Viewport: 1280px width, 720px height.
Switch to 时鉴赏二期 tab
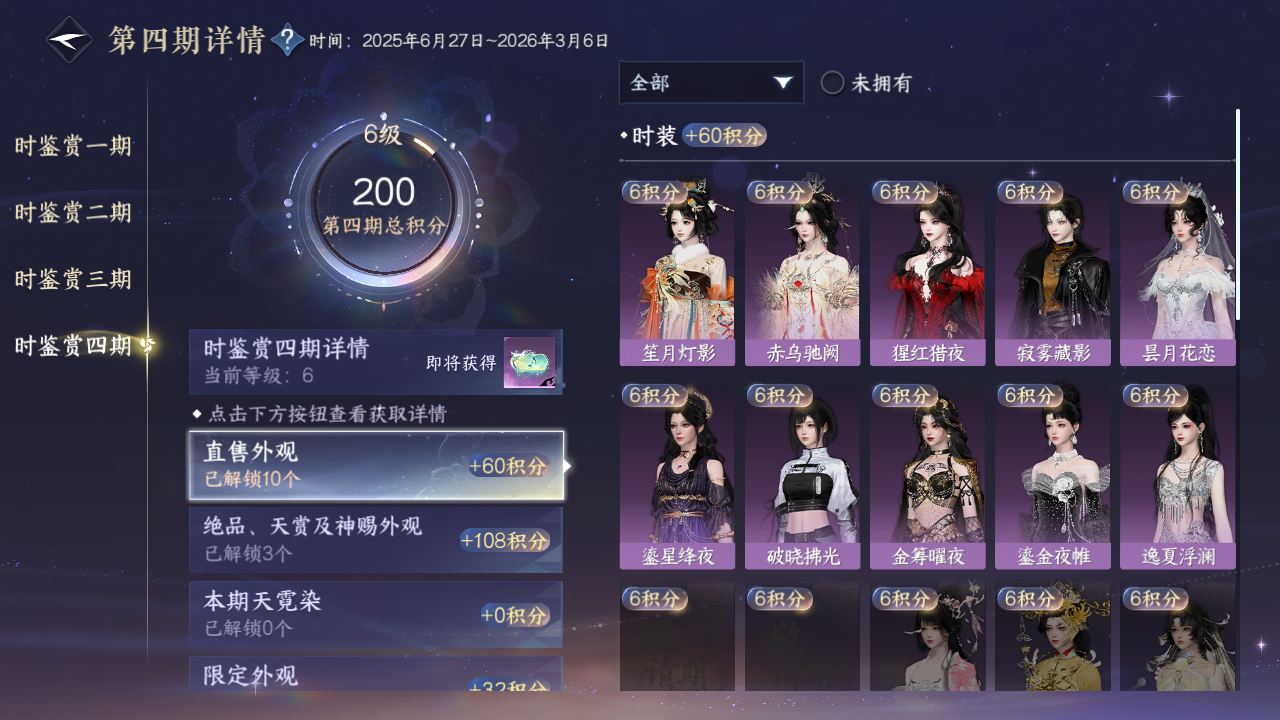[73, 213]
